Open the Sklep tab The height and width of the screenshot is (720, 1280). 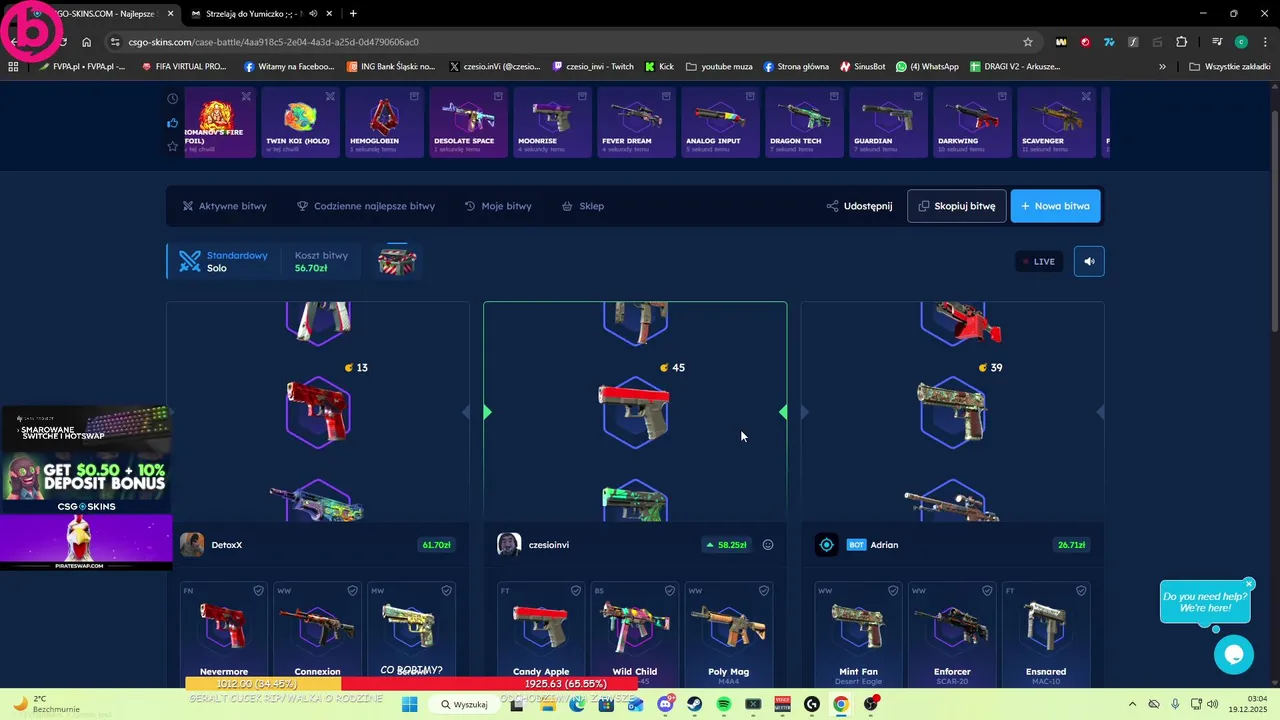click(x=582, y=206)
